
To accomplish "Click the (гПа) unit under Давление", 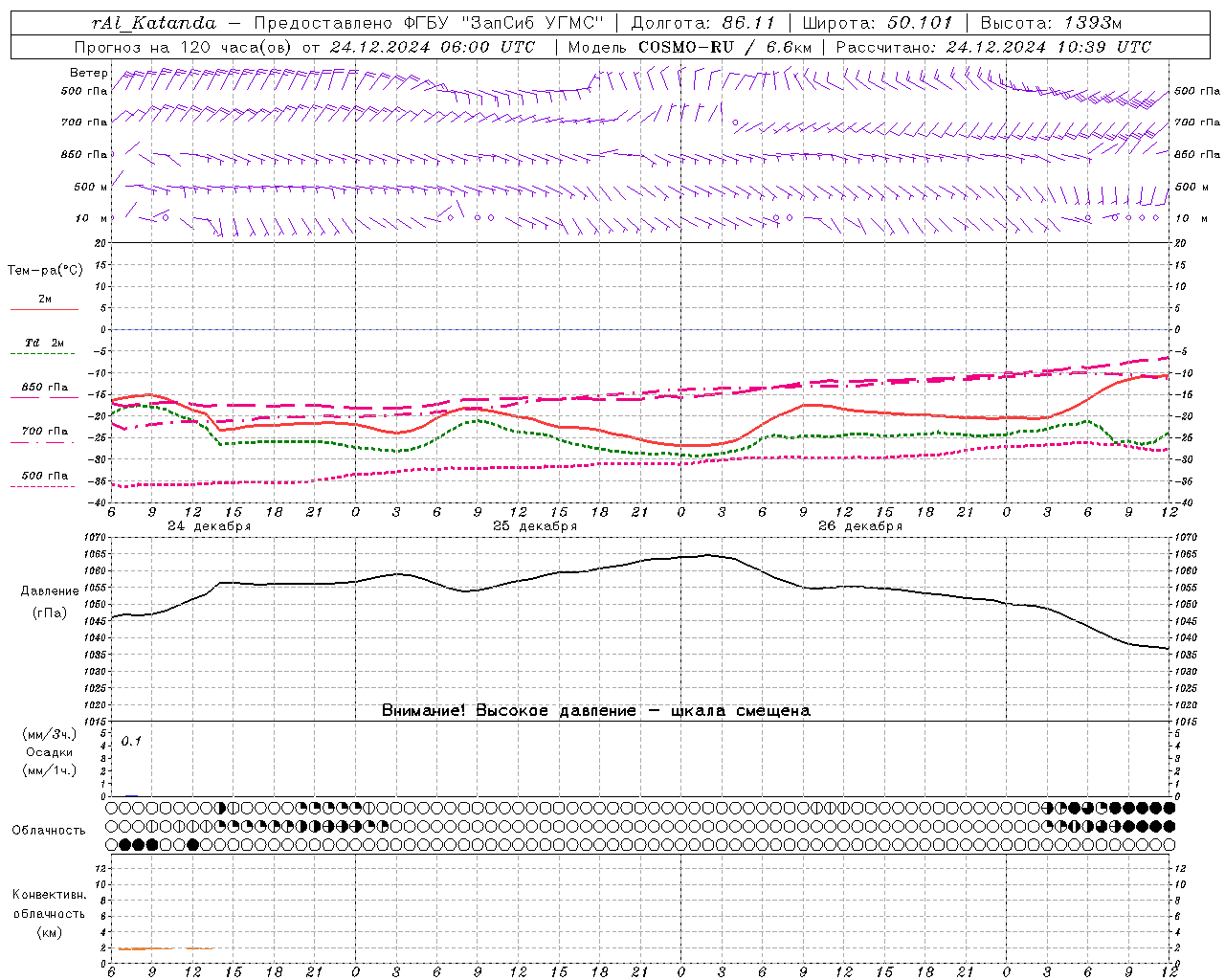I will tap(50, 613).
